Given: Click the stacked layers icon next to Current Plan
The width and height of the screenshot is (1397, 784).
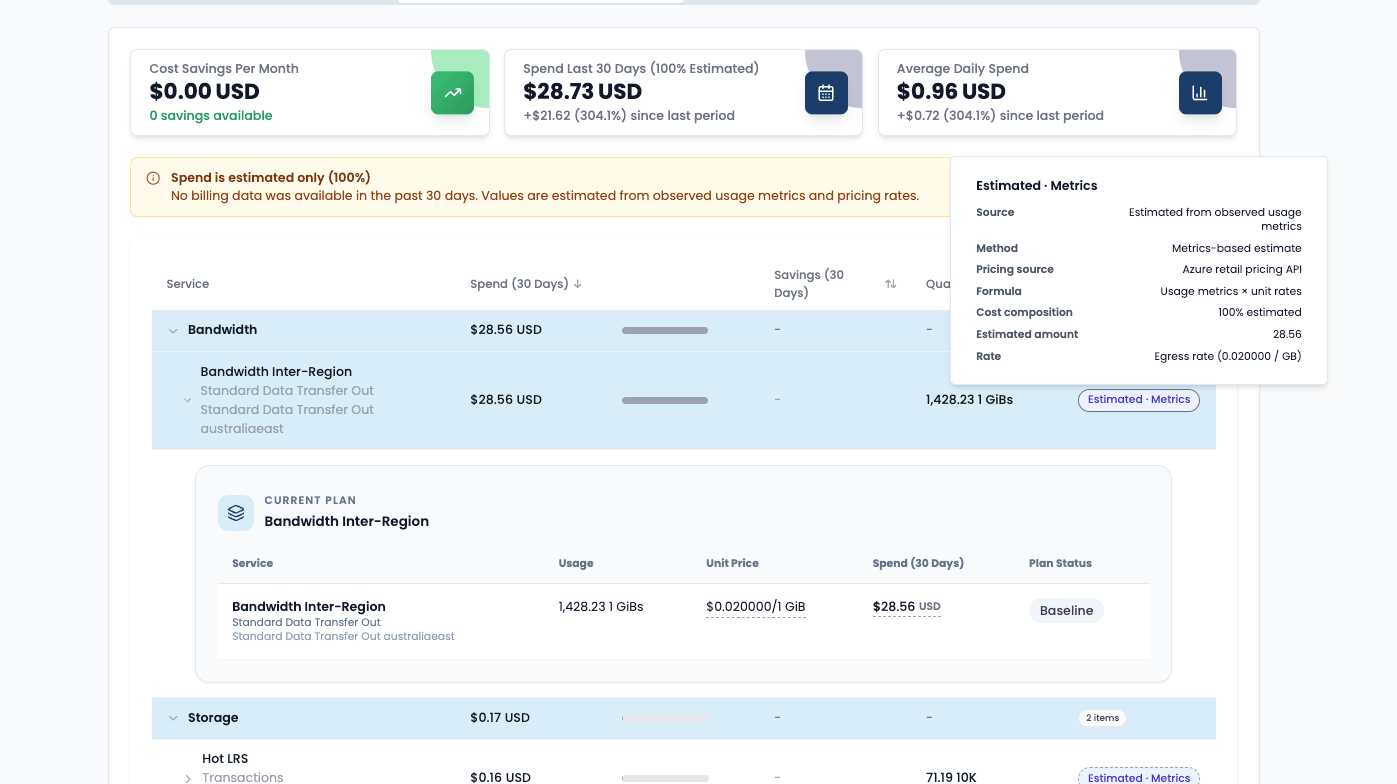Looking at the screenshot, I should [x=236, y=512].
